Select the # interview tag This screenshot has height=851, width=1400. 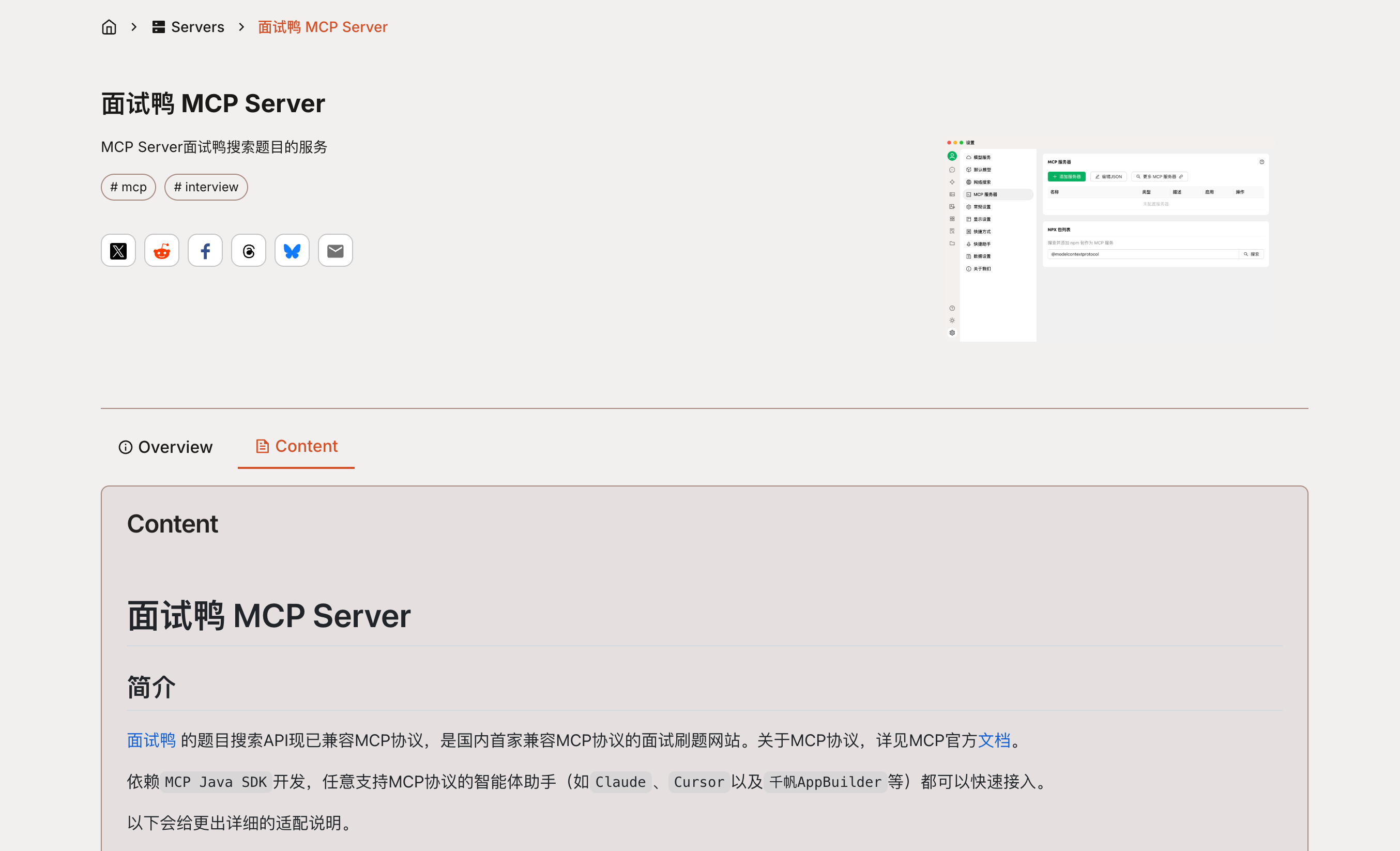tap(206, 187)
